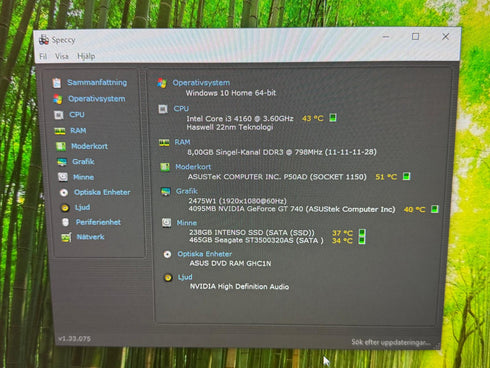Click the version number v1.33.075
Image resolution: width=490 pixels, height=368 pixels.
click(74, 339)
